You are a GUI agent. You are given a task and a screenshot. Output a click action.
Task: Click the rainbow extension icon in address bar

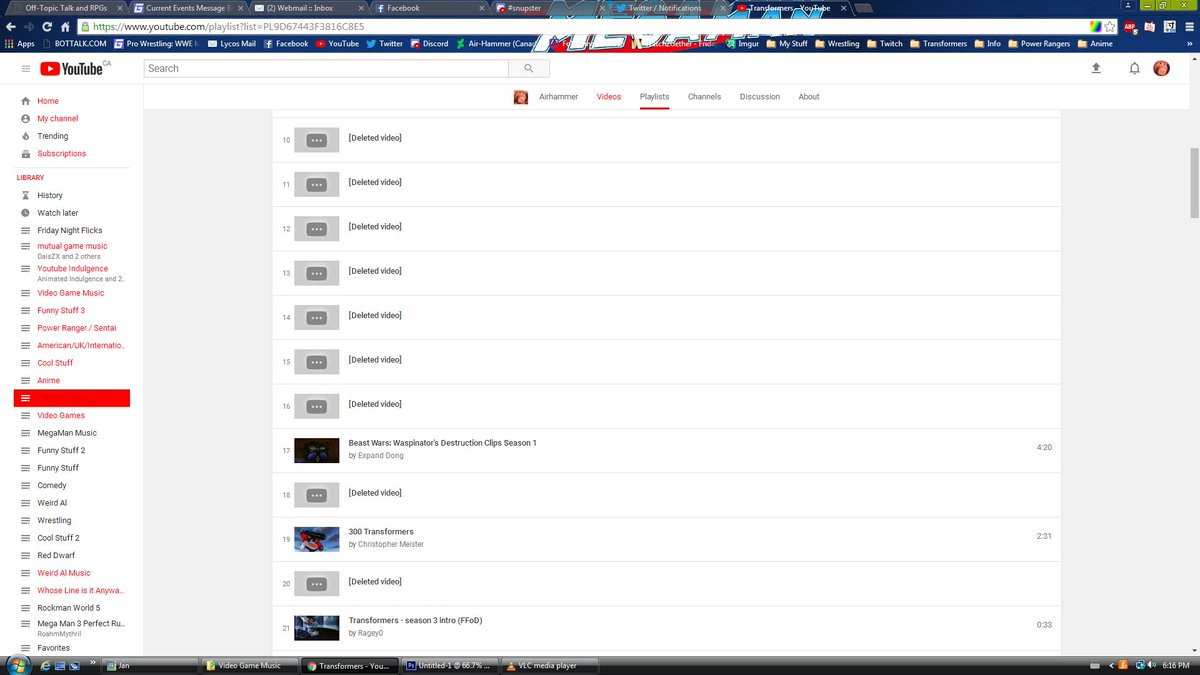click(1095, 26)
